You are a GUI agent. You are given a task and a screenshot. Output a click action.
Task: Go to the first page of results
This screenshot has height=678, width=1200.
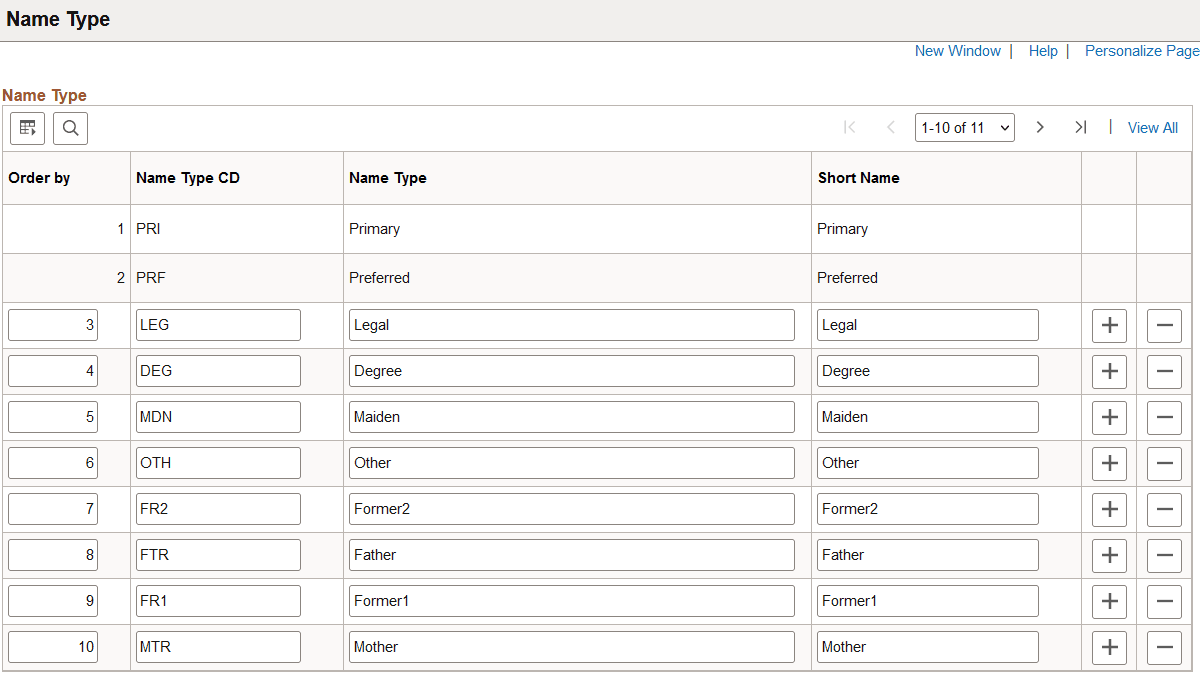(849, 127)
